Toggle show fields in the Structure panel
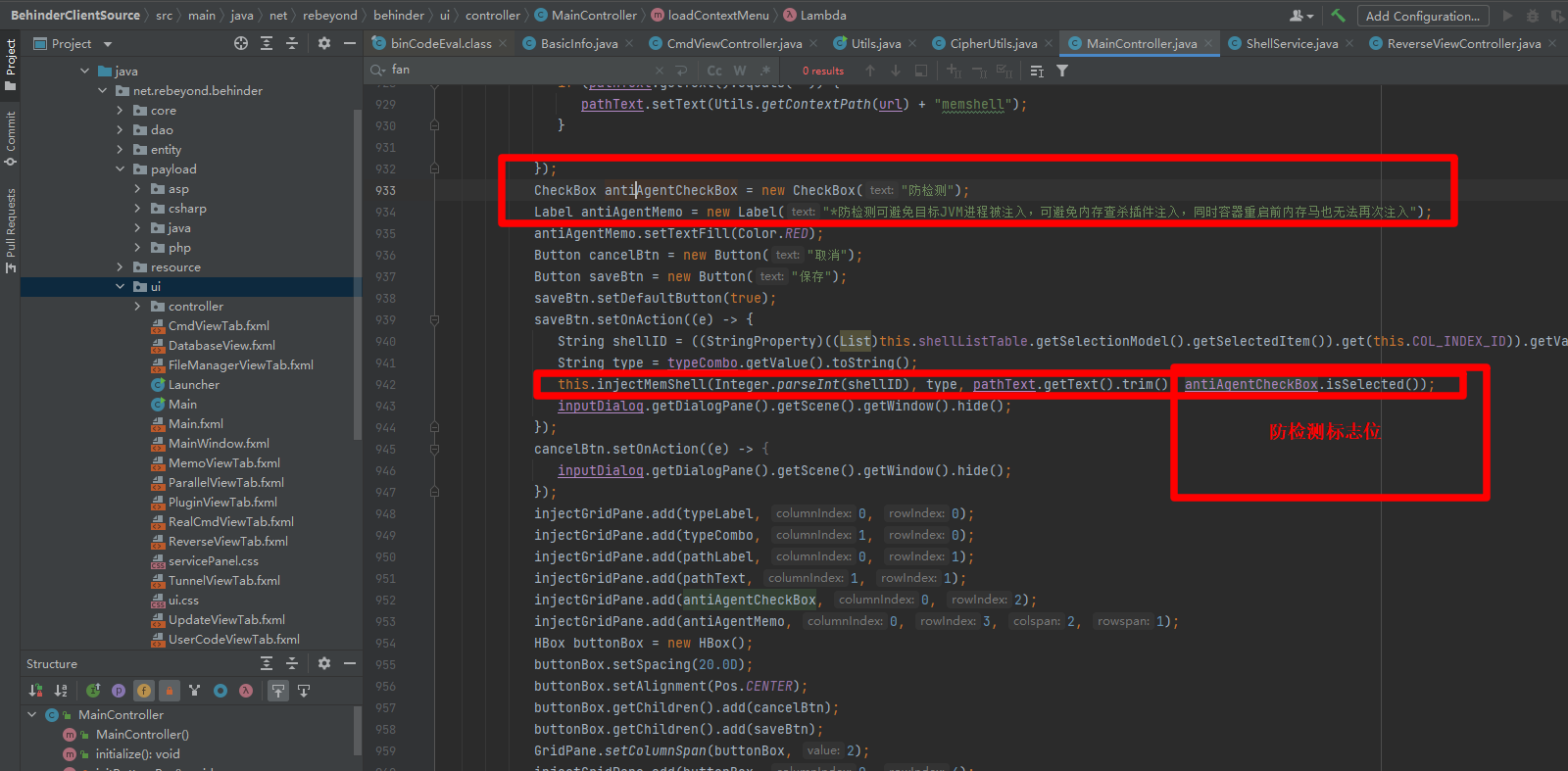Image resolution: width=1568 pixels, height=771 pixels. click(x=144, y=691)
